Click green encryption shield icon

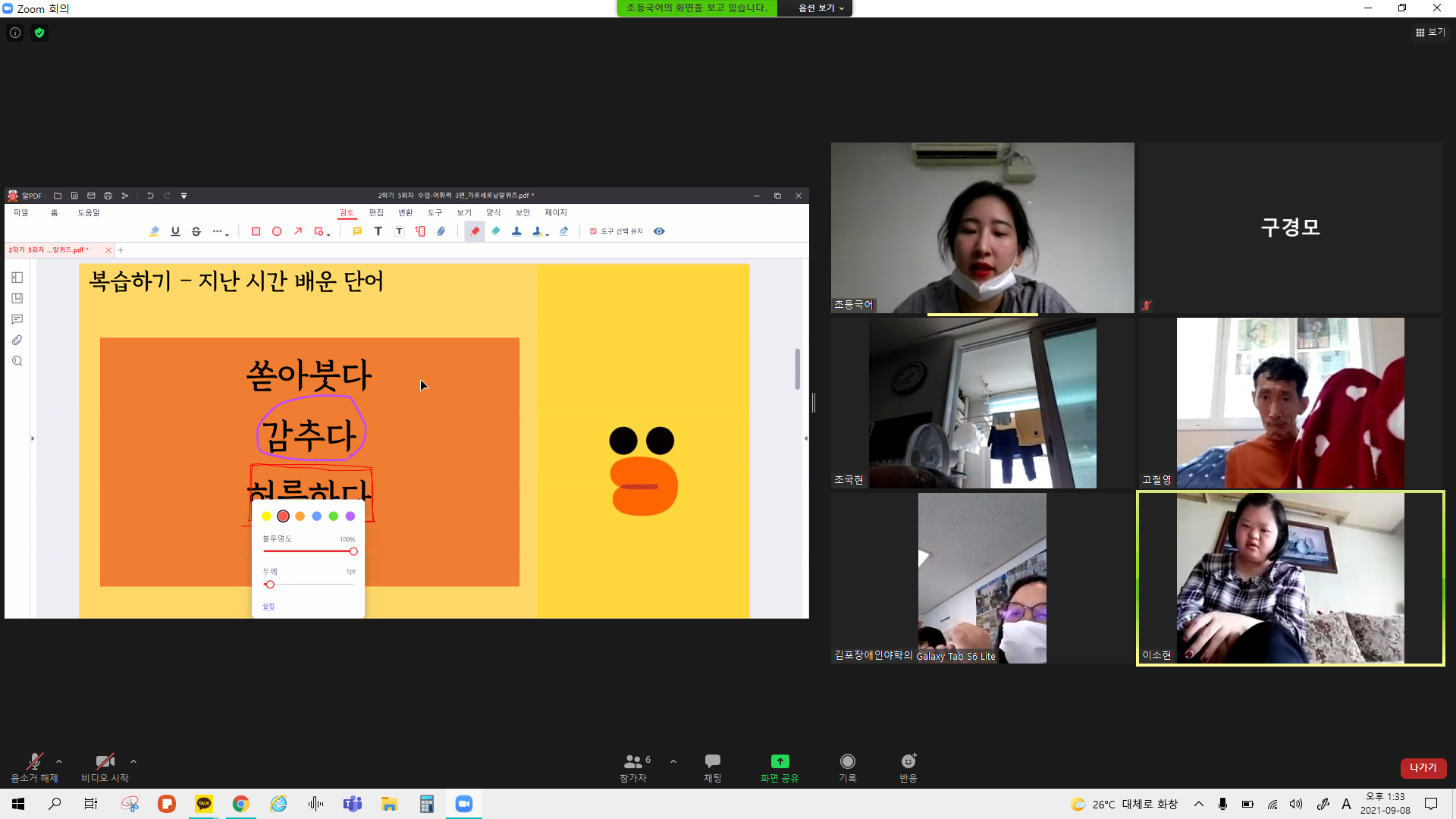click(39, 33)
